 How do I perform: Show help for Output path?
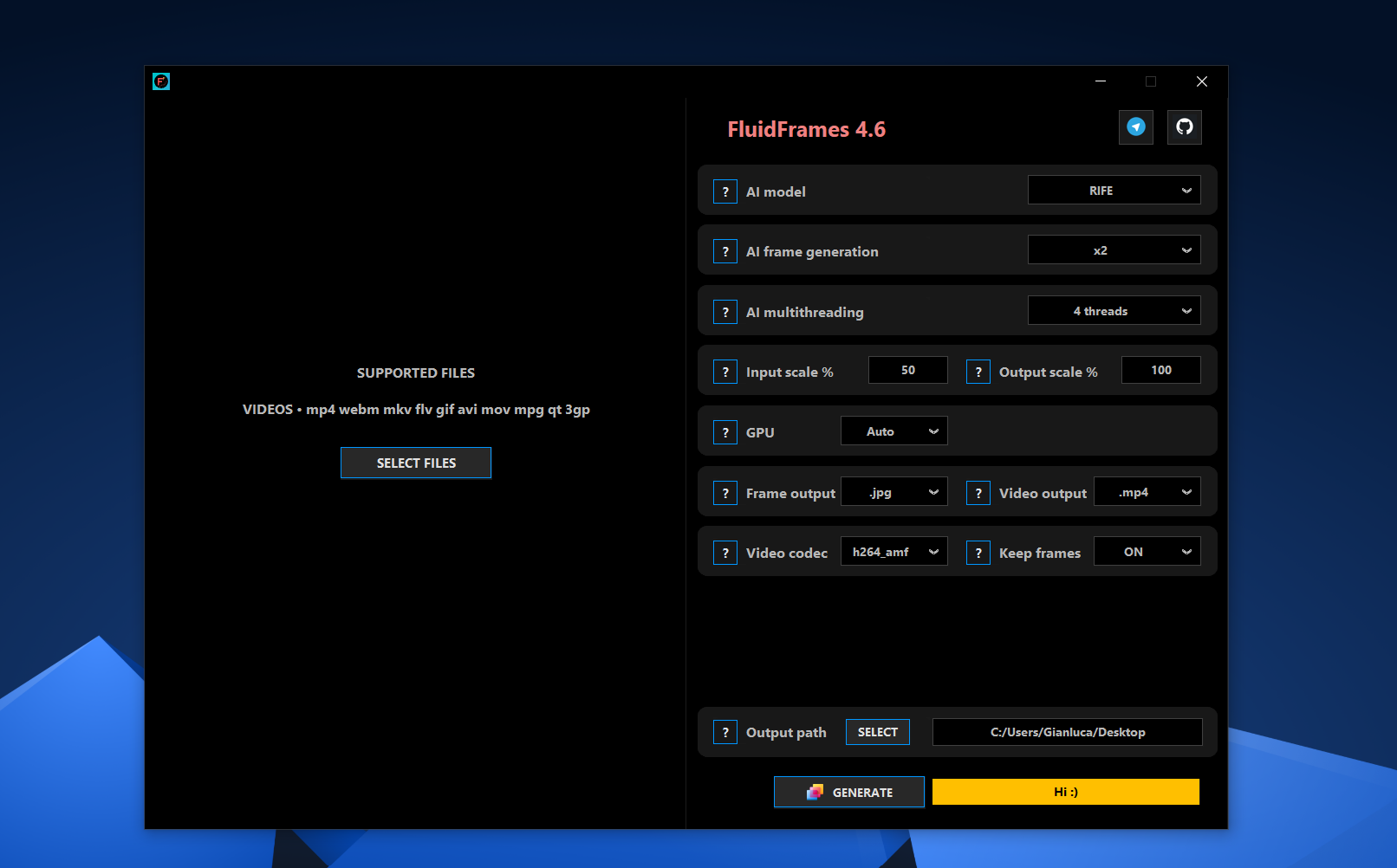725,732
